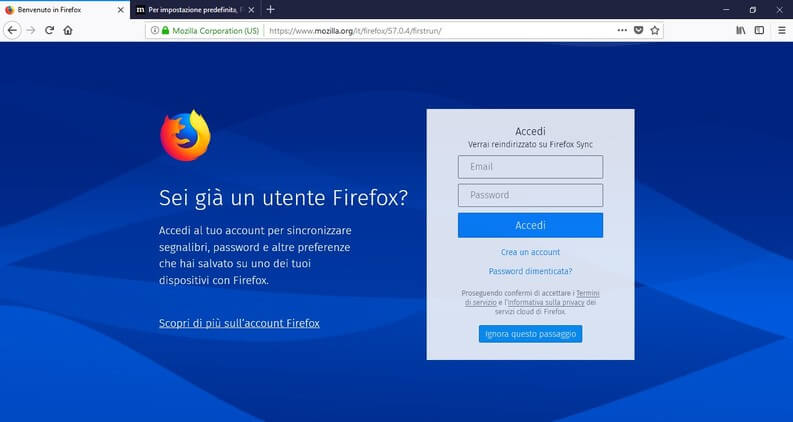Screen dimensions: 793x422
Task: Close the Firefox window
Action: click(779, 10)
